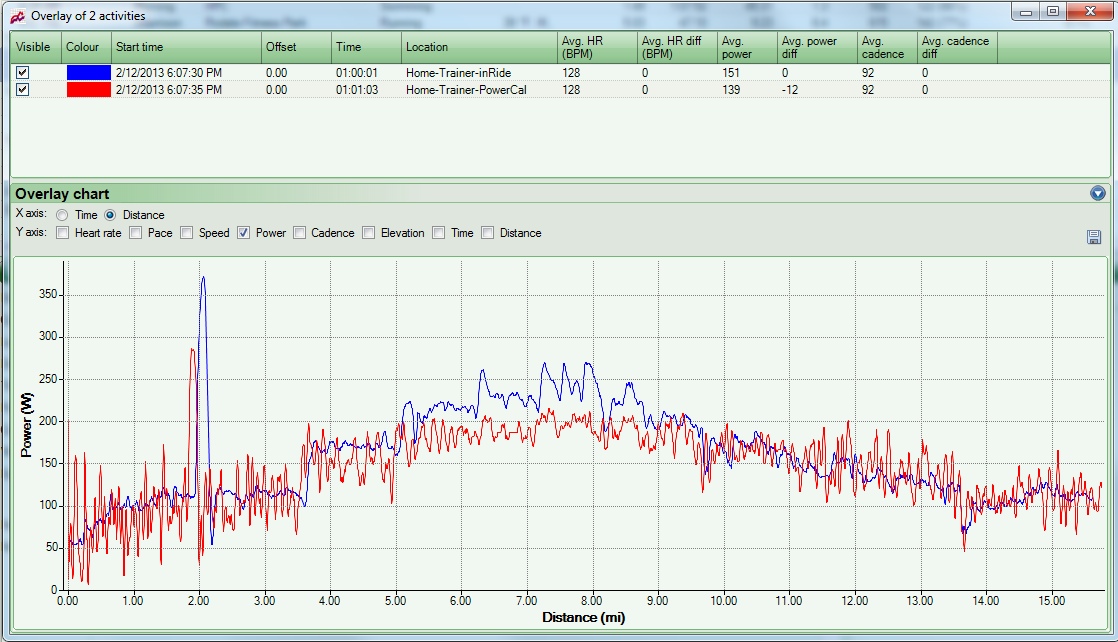Uncheck the Power Y axis checkbox
This screenshot has height=642, width=1118.
[244, 233]
